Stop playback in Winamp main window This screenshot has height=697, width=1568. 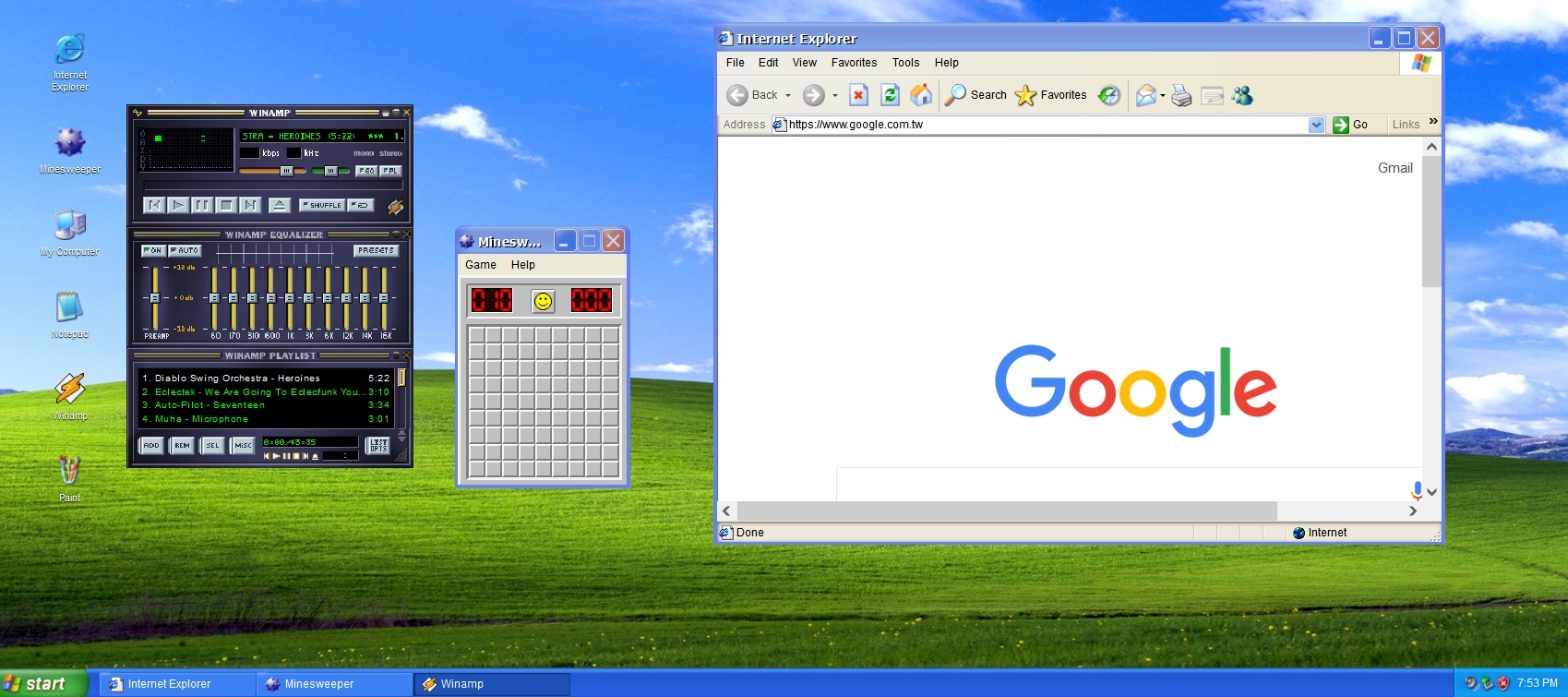[x=226, y=205]
